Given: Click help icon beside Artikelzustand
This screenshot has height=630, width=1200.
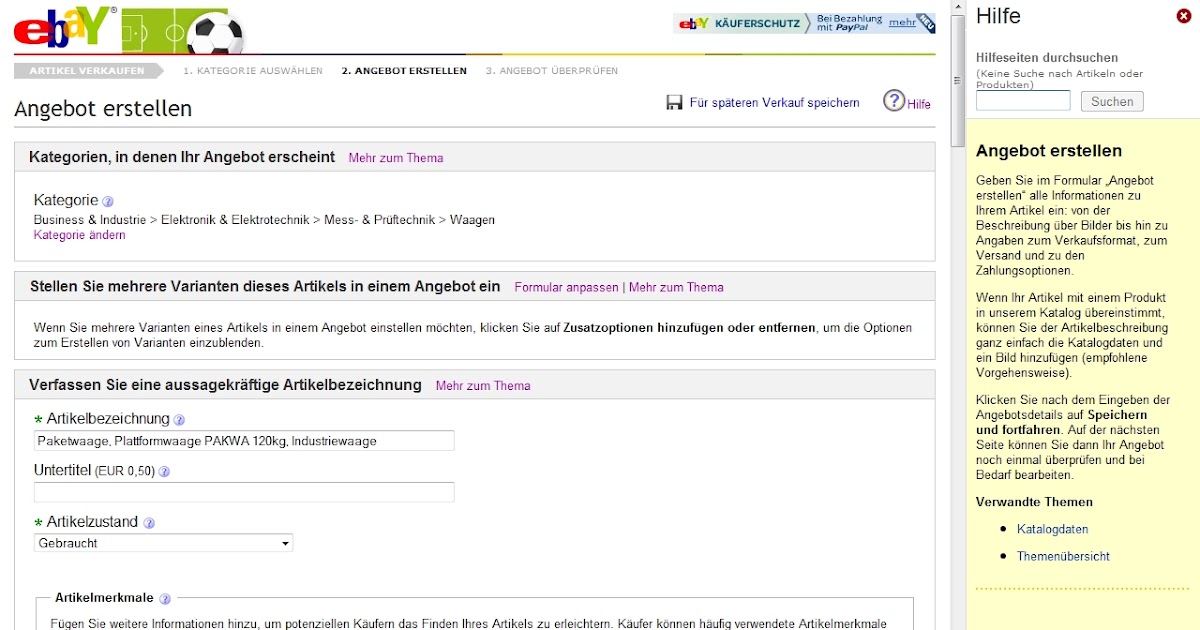Looking at the screenshot, I should (x=149, y=523).
